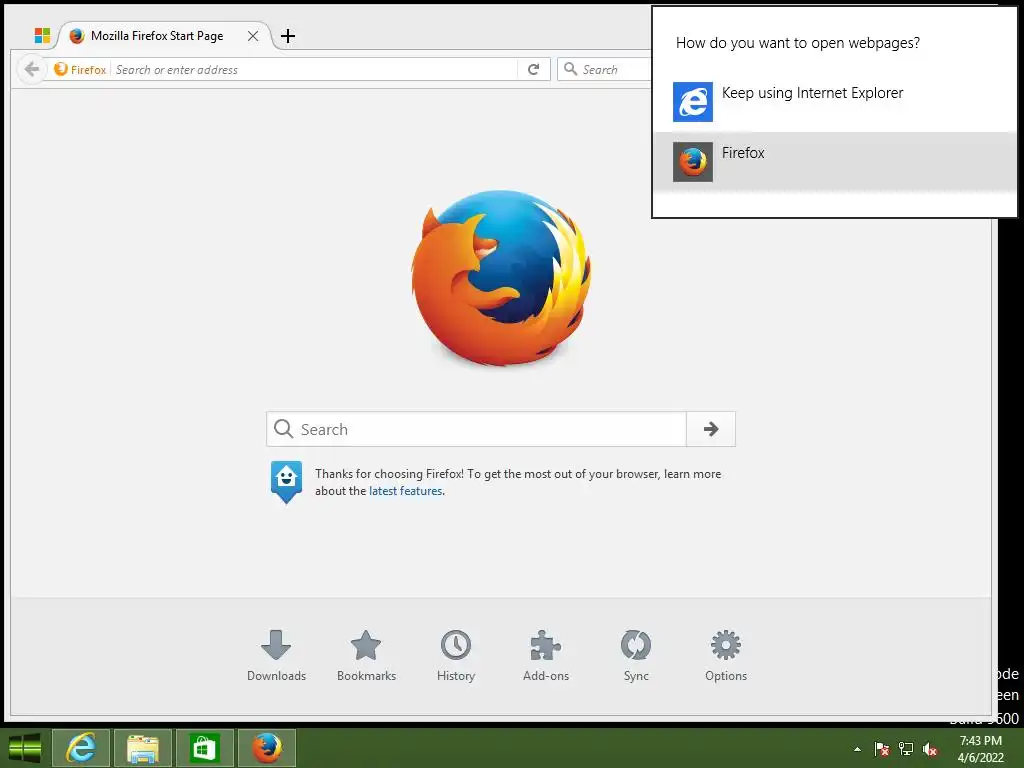
Task: Click the network status tray icon
Action: (906, 749)
